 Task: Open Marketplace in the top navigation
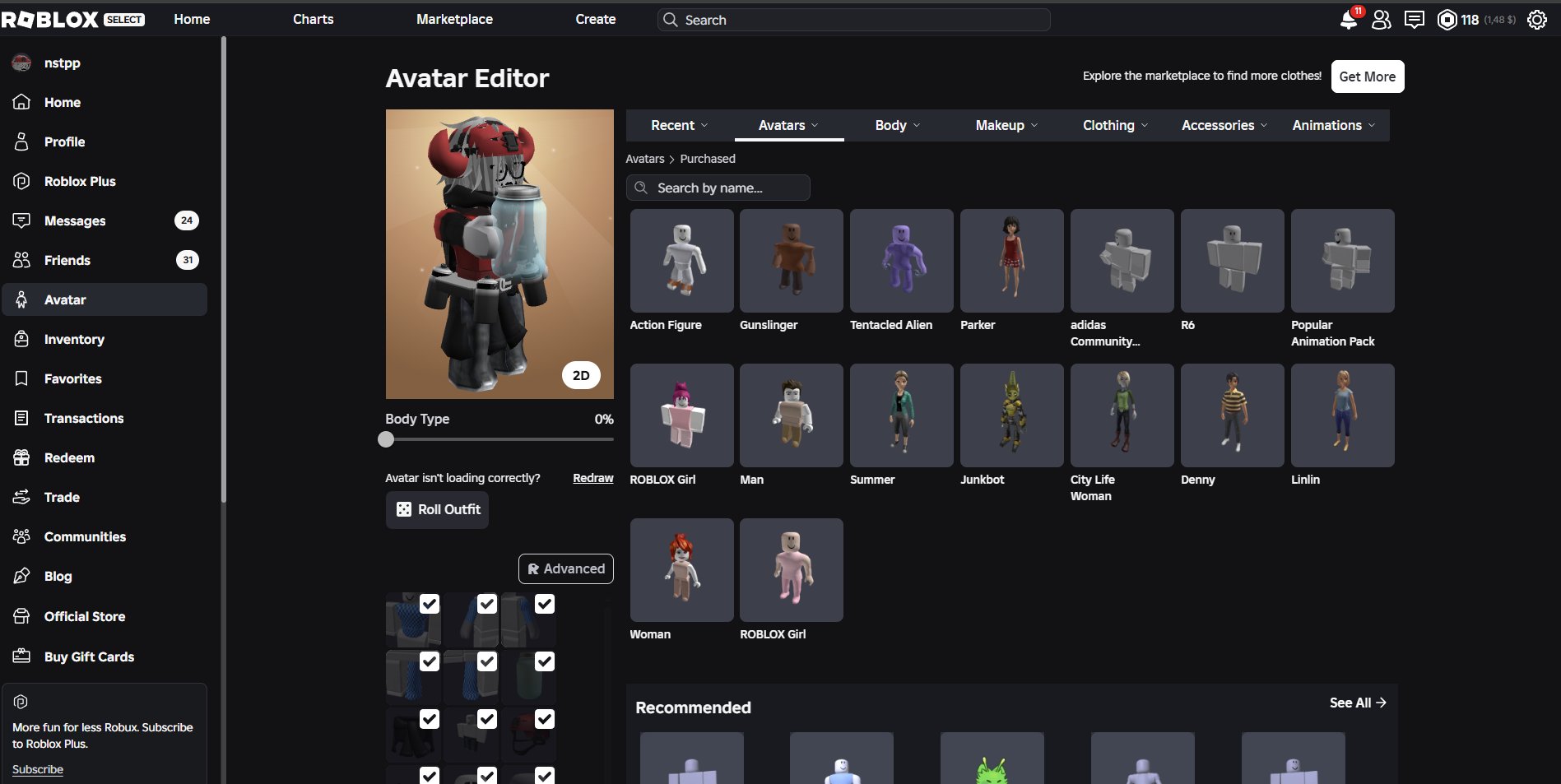coord(454,19)
